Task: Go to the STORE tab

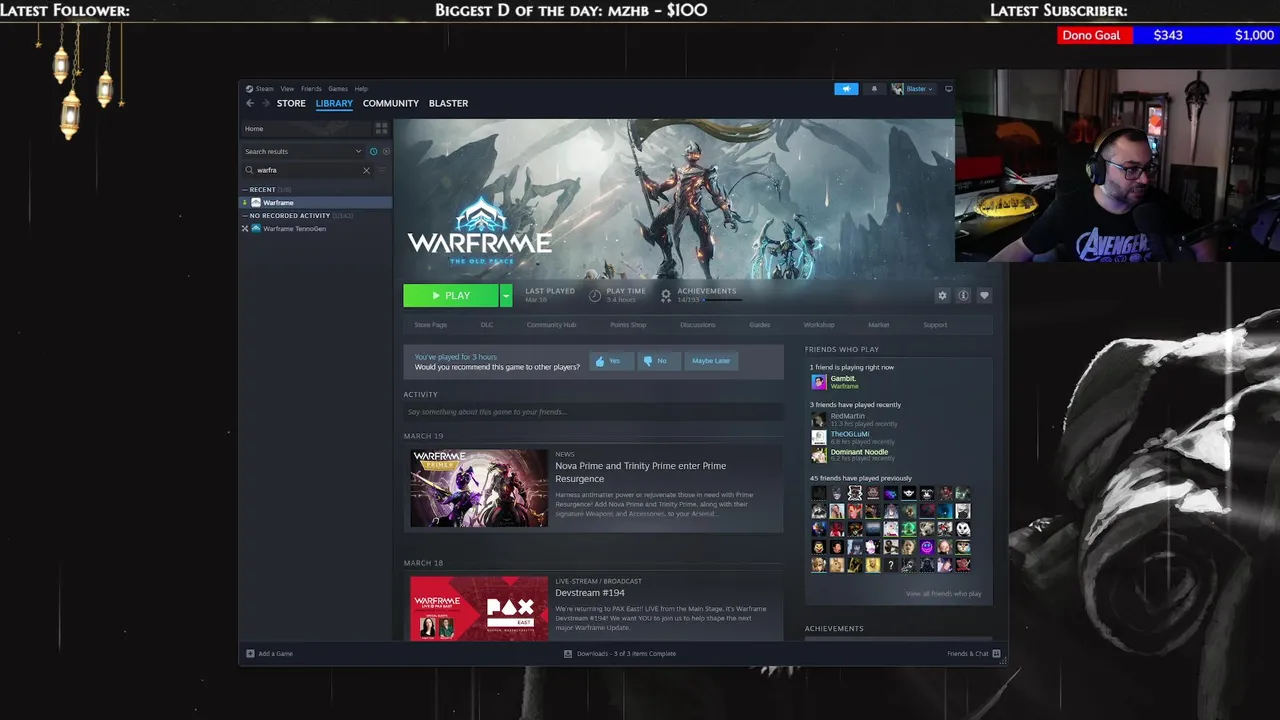Action: pyautogui.click(x=291, y=103)
